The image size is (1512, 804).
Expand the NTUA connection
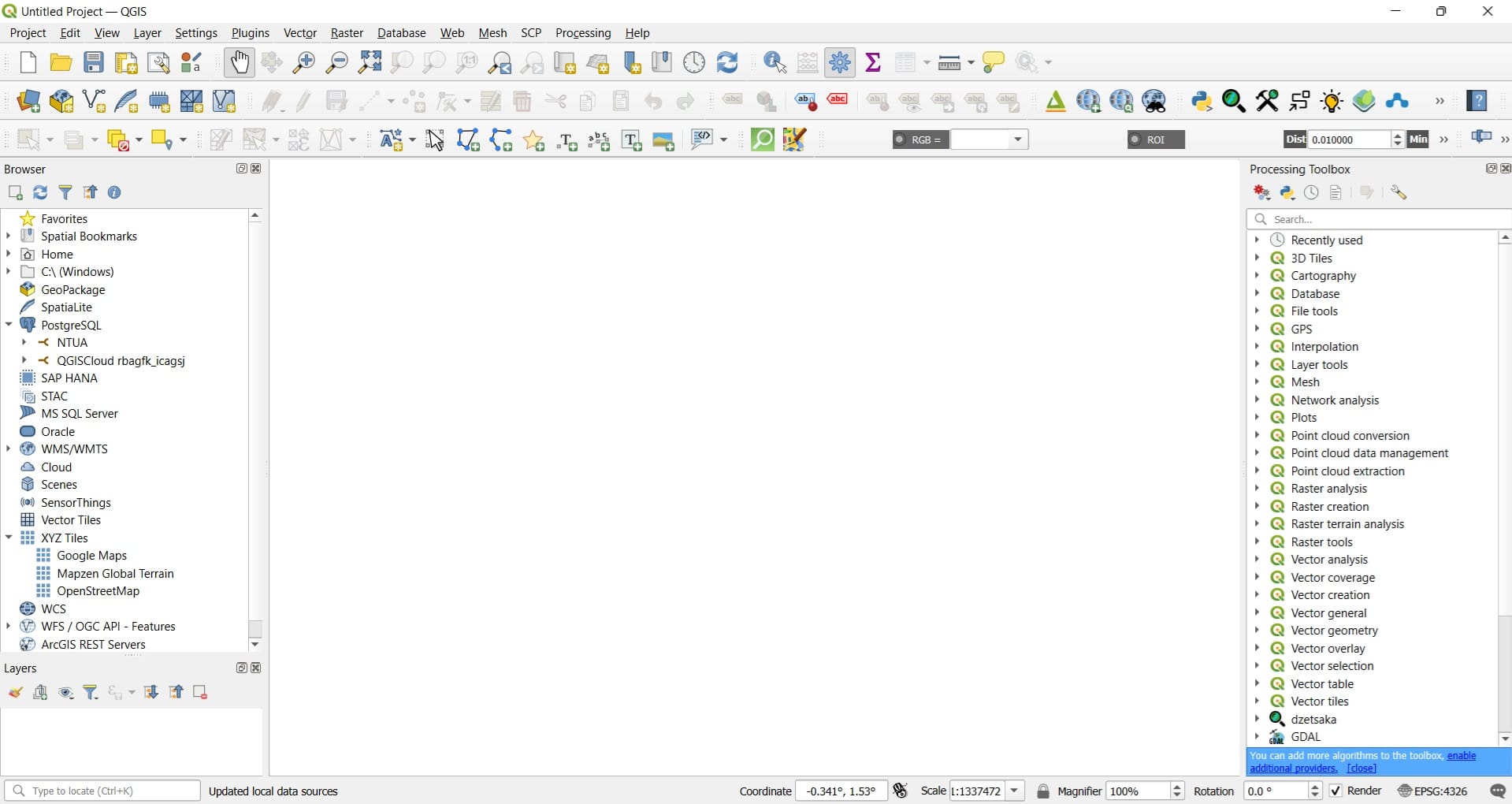pos(24,342)
